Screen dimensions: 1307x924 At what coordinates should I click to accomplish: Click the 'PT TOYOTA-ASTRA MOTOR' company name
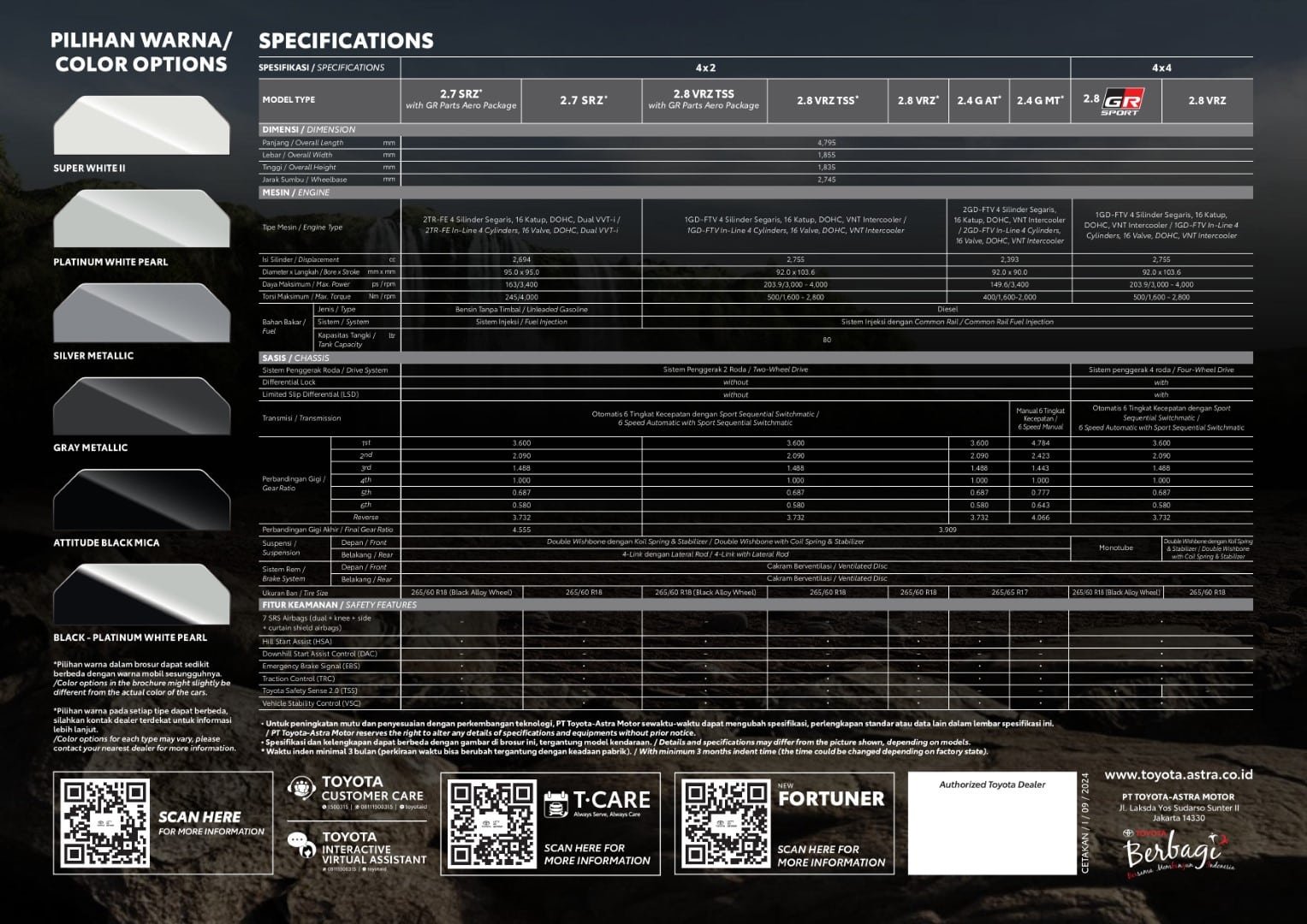tap(1178, 797)
